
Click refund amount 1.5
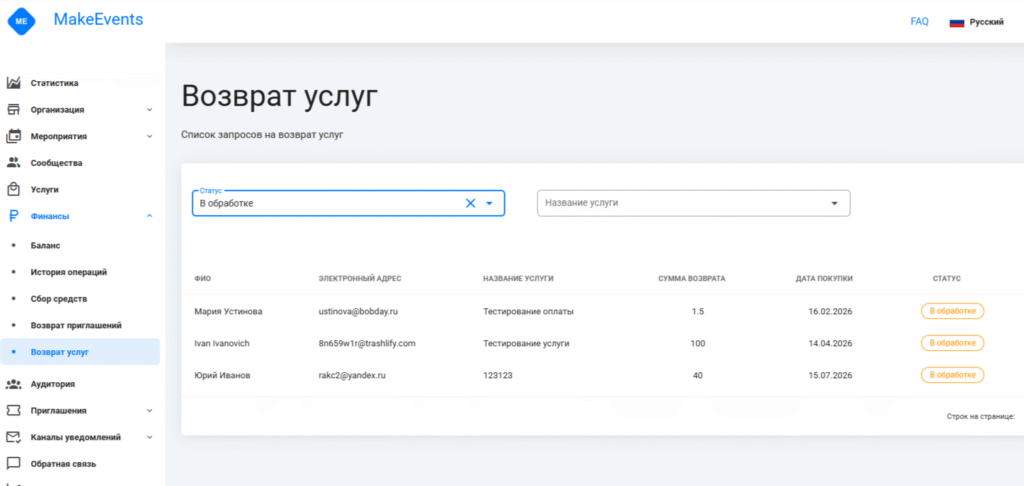pos(697,312)
